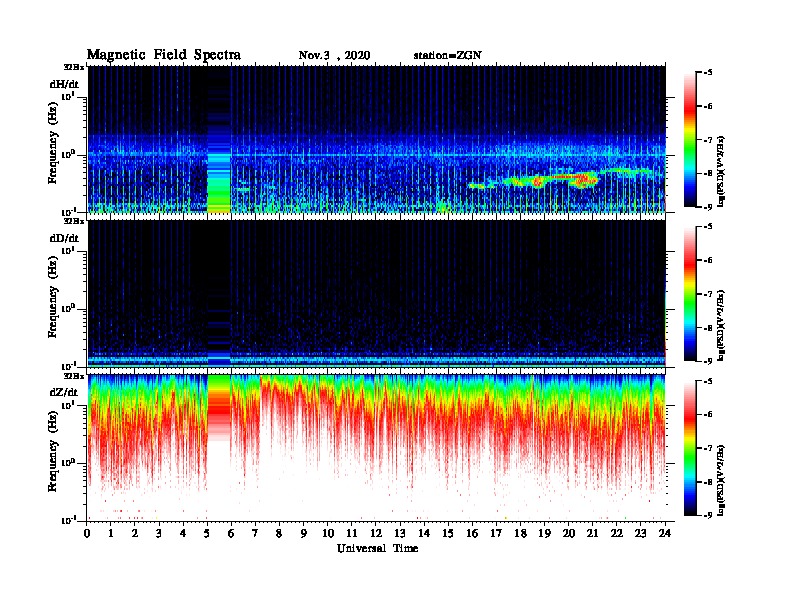The image size is (792, 612).
Task: Click the 'station=ZGN' label
Action: click(447, 55)
